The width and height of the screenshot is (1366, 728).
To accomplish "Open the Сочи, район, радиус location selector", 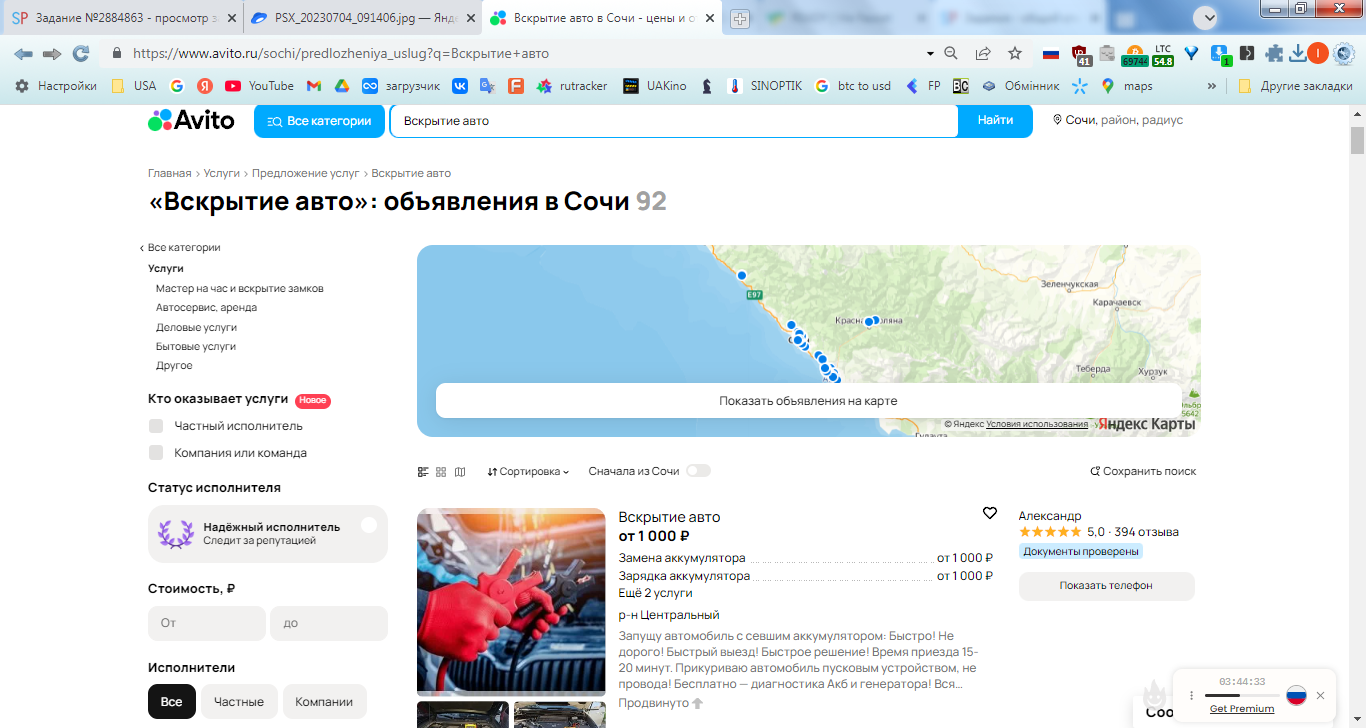I will (x=1118, y=120).
